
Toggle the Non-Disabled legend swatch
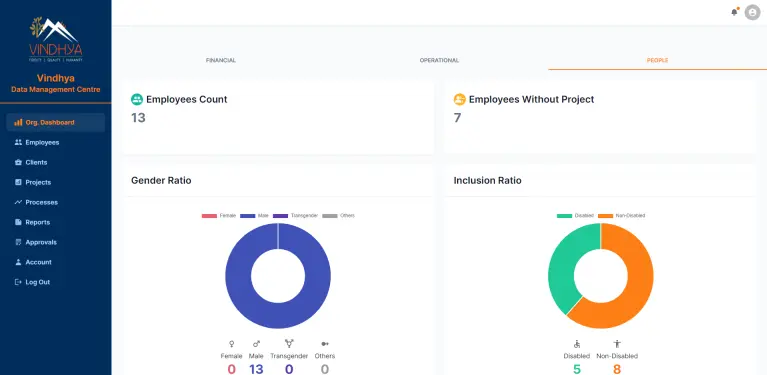(606, 216)
